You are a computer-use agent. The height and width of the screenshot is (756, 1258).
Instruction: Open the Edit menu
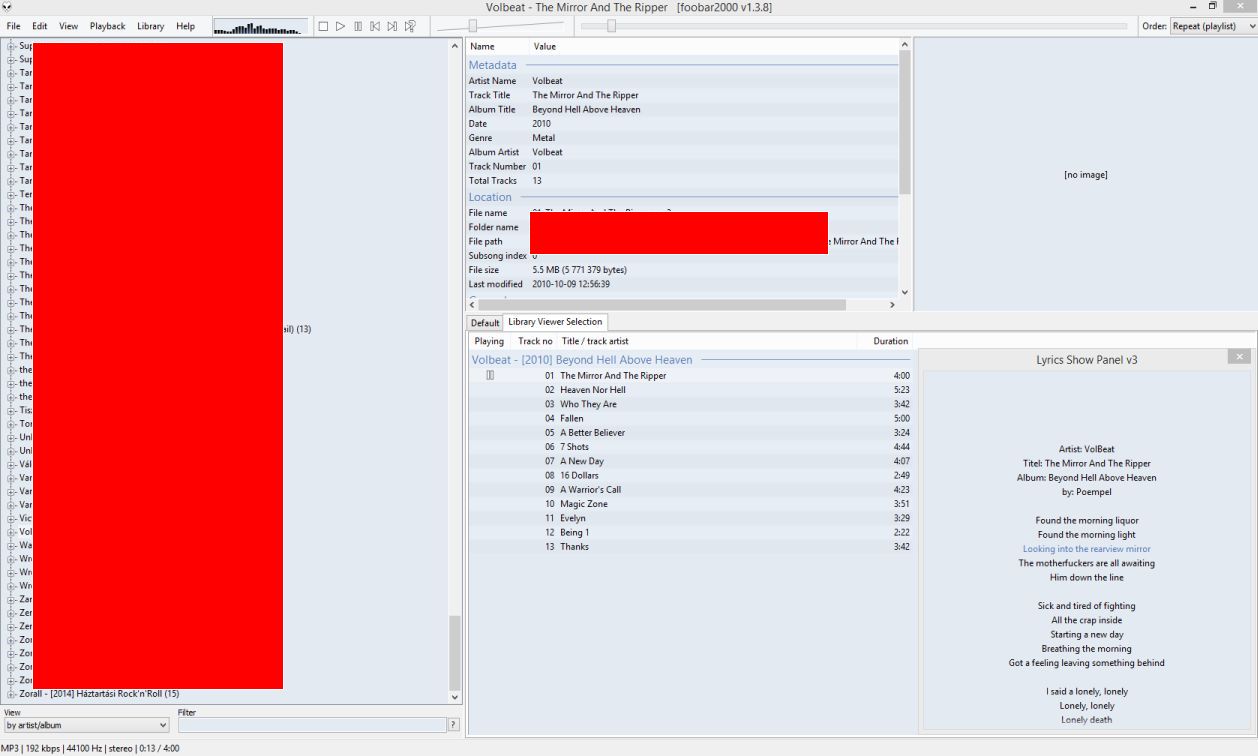tap(39, 26)
